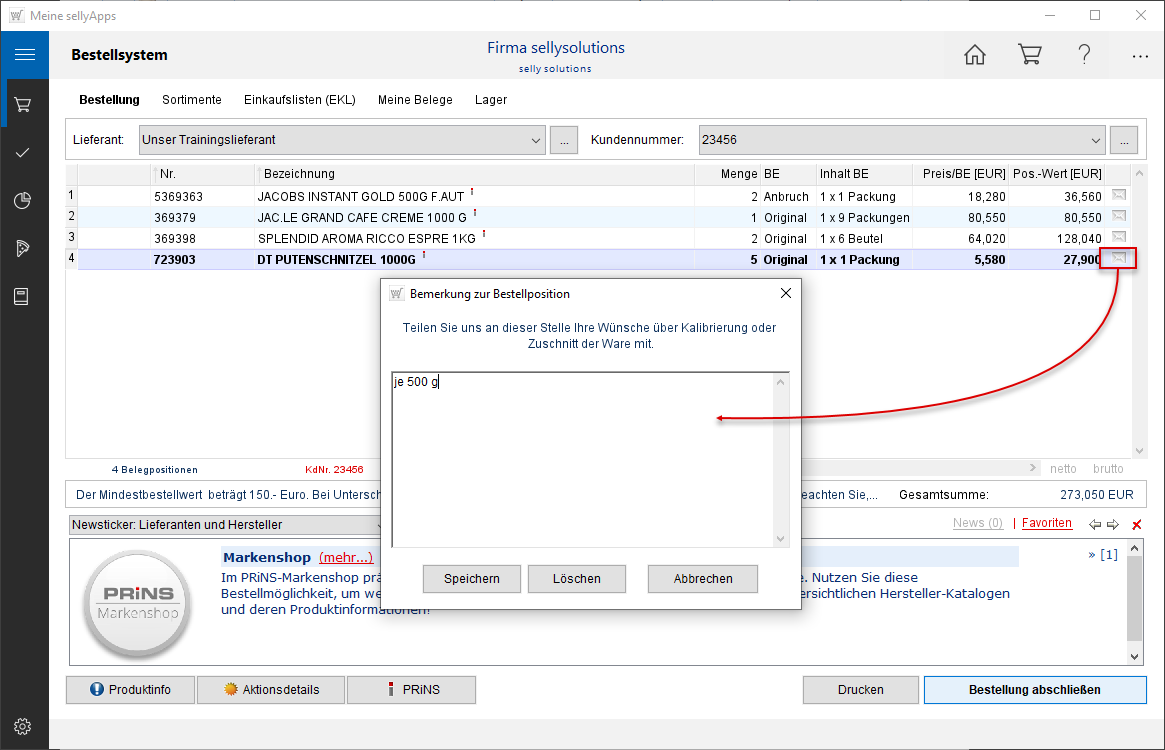Open the Meine Belege tab
This screenshot has width=1165, height=750.
[x=415, y=100]
